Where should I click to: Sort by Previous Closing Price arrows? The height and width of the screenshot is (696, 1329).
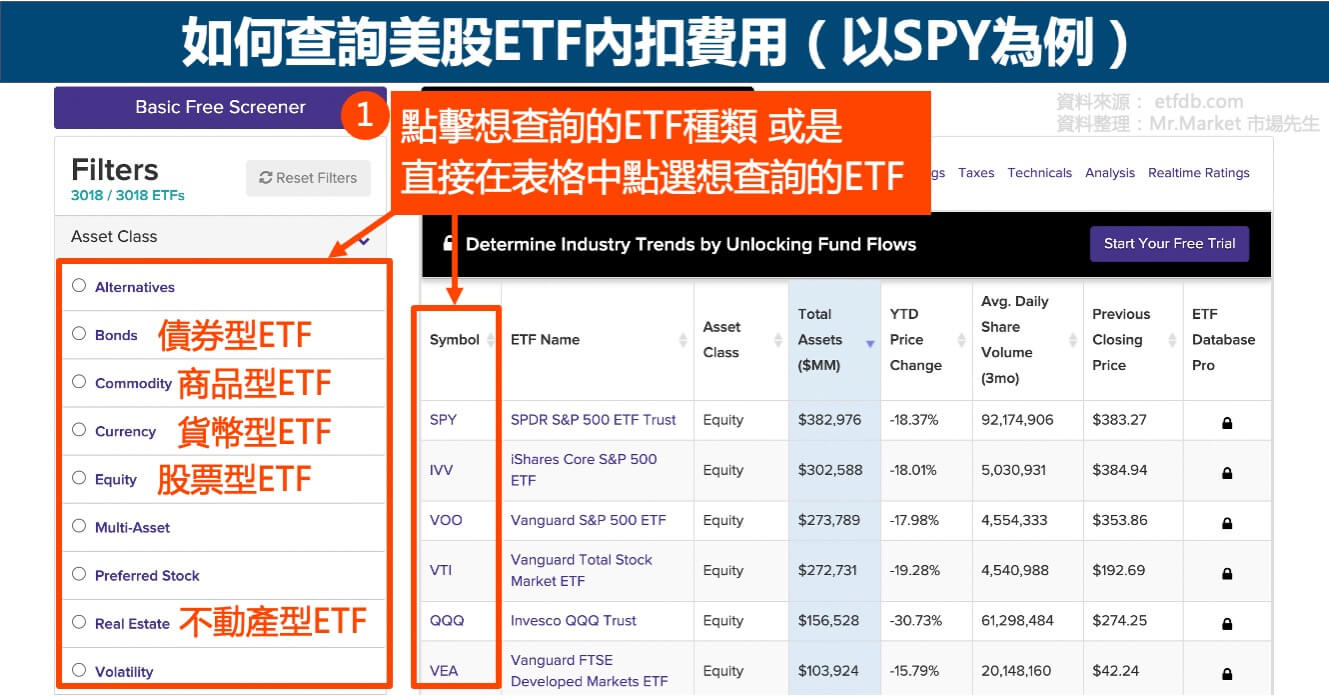click(x=1172, y=340)
